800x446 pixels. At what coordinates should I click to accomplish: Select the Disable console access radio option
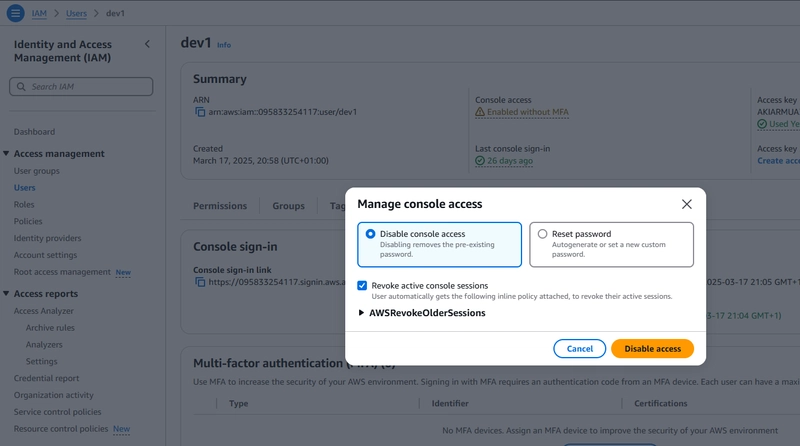pyautogui.click(x=370, y=234)
